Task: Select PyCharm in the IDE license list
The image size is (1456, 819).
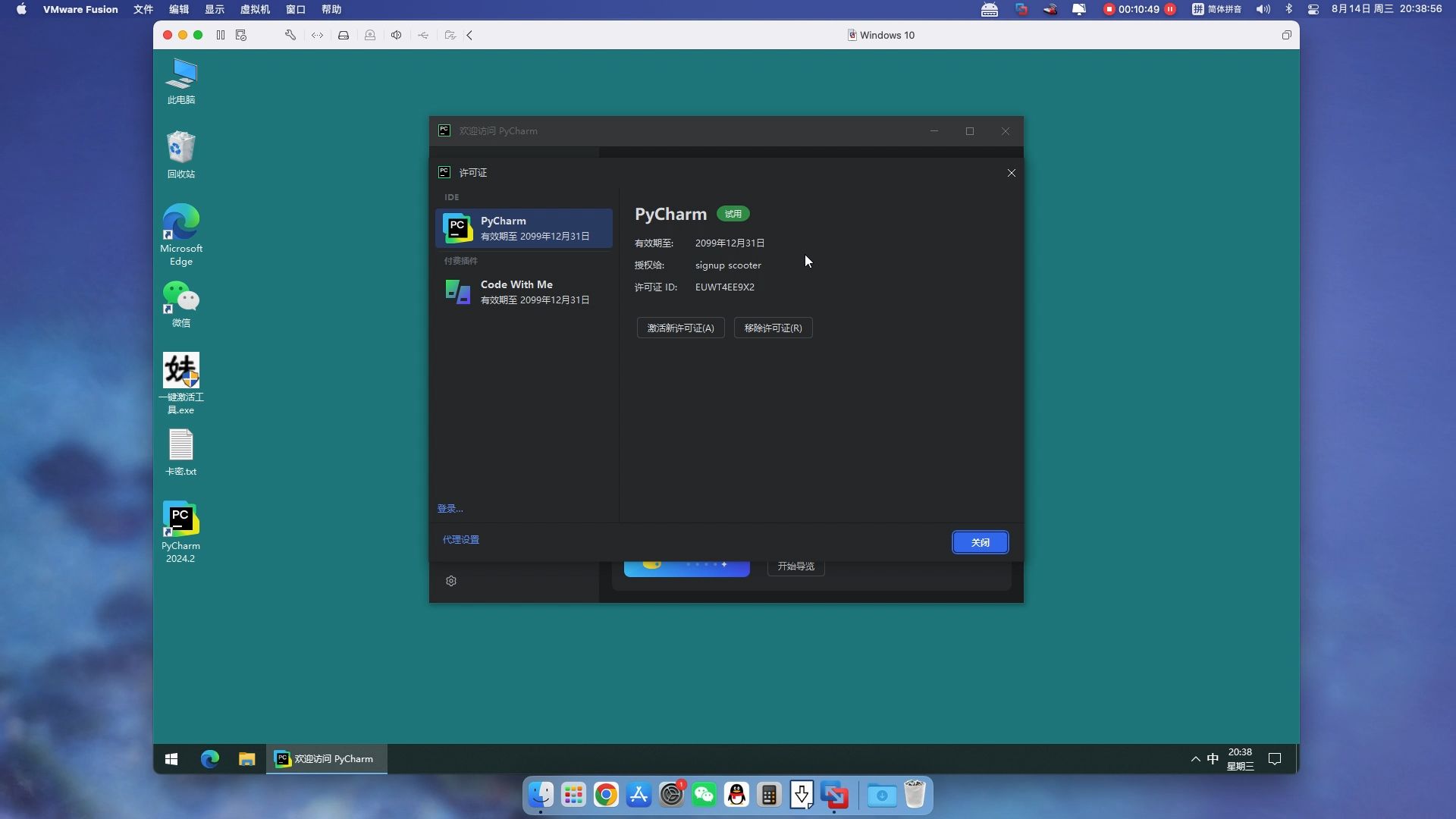Action: pos(524,228)
